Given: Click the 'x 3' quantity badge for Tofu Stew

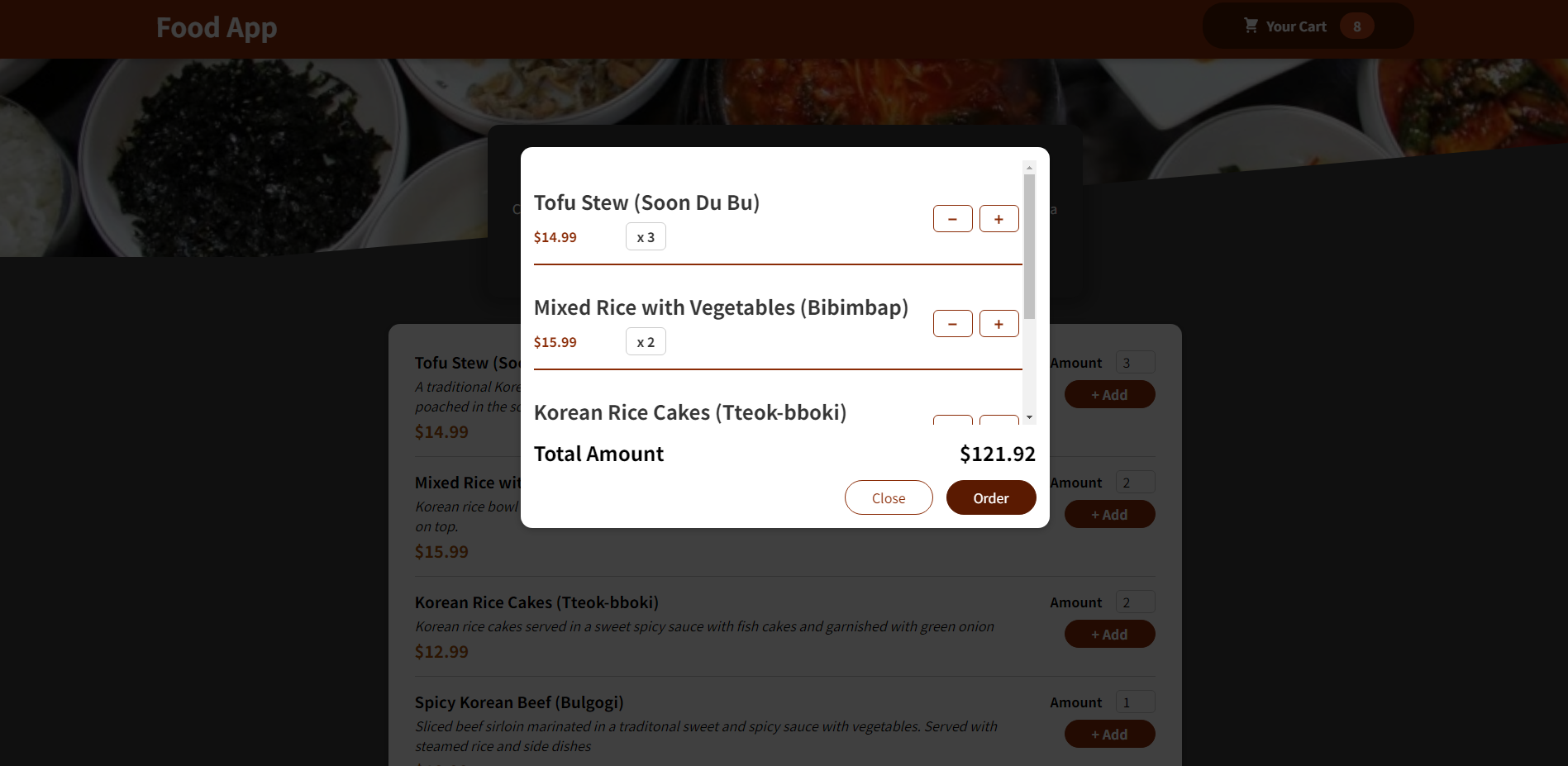Looking at the screenshot, I should pos(646,236).
